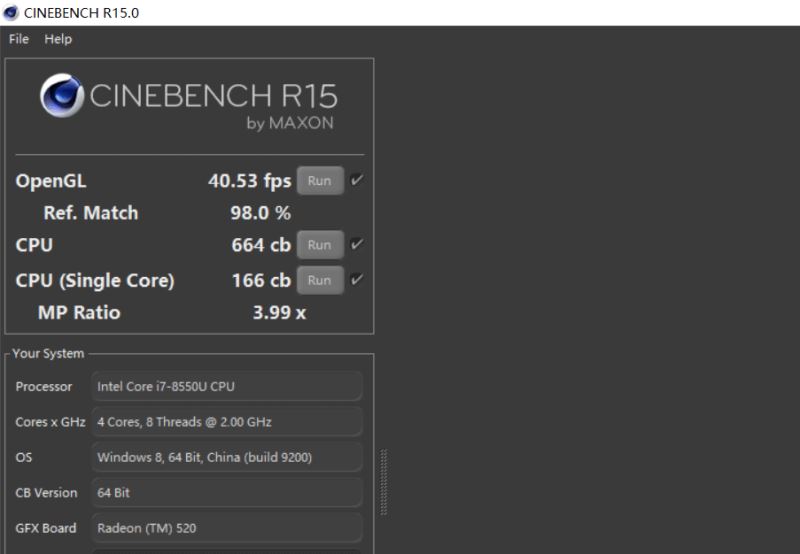Click the CINEBENCH R15 logo text
Image resolution: width=800 pixels, height=554 pixels.
(213, 96)
